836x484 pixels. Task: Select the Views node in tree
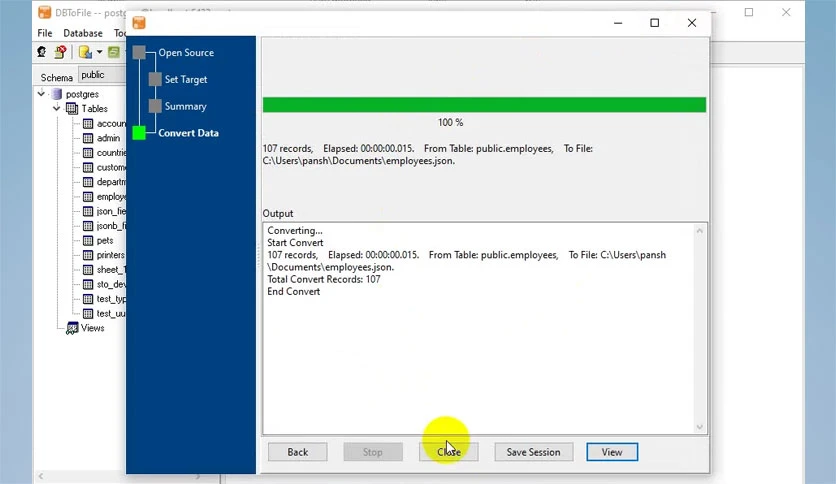pyautogui.click(x=92, y=328)
